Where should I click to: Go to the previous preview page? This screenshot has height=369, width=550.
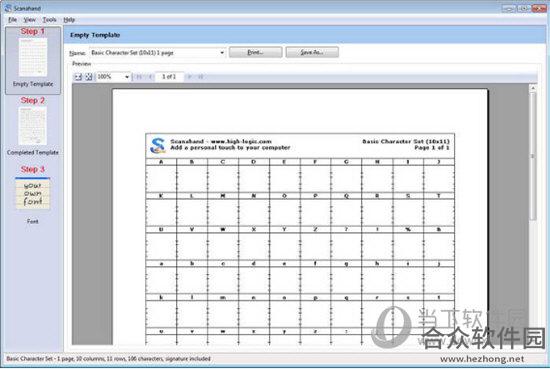pos(150,76)
